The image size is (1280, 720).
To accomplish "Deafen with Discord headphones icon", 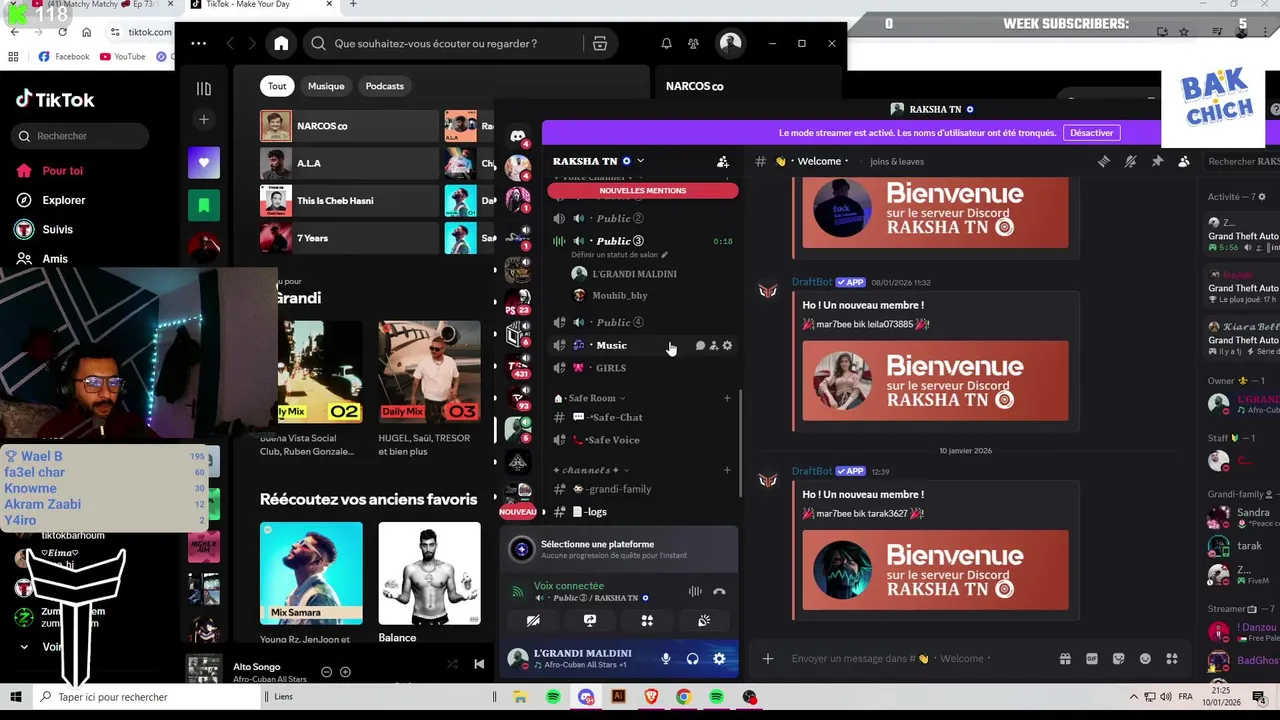I will coord(692,659).
